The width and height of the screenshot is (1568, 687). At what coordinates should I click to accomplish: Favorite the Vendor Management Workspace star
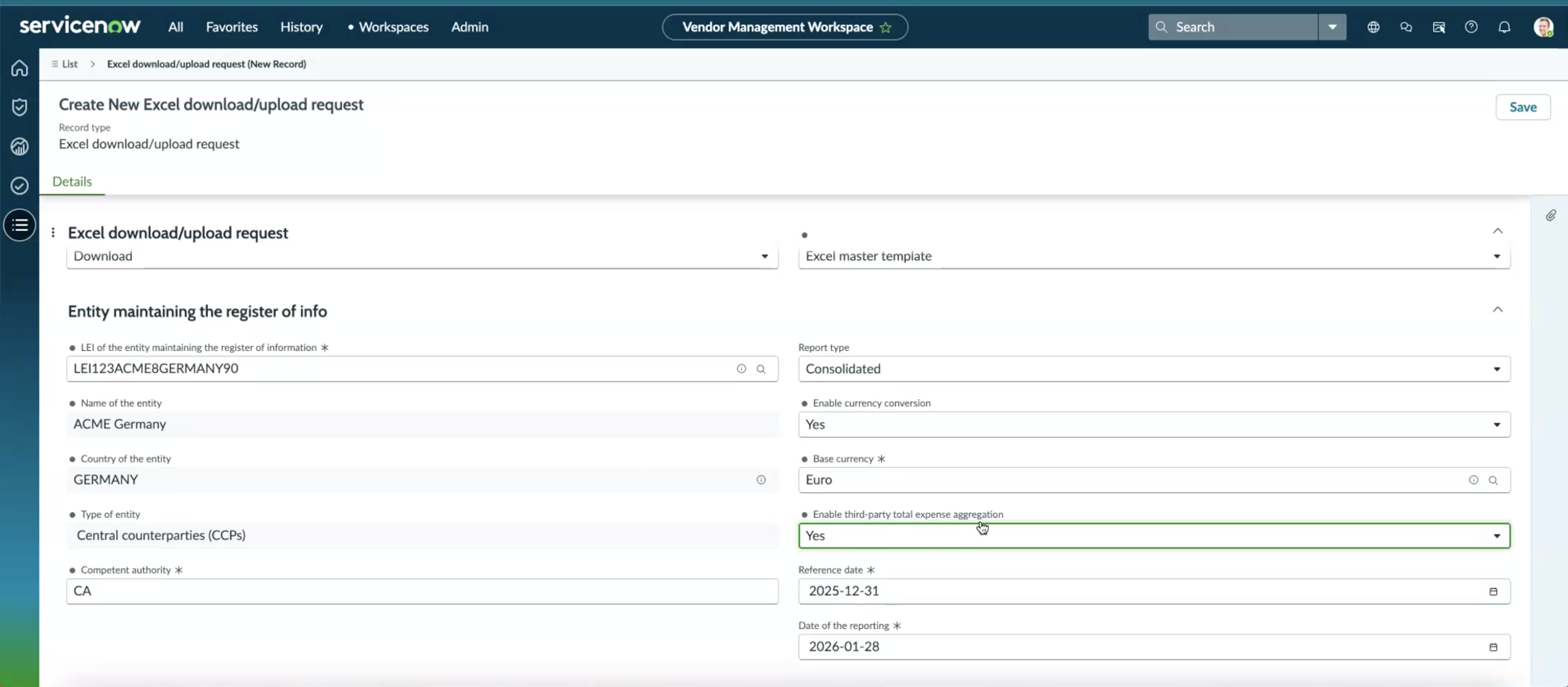click(886, 27)
